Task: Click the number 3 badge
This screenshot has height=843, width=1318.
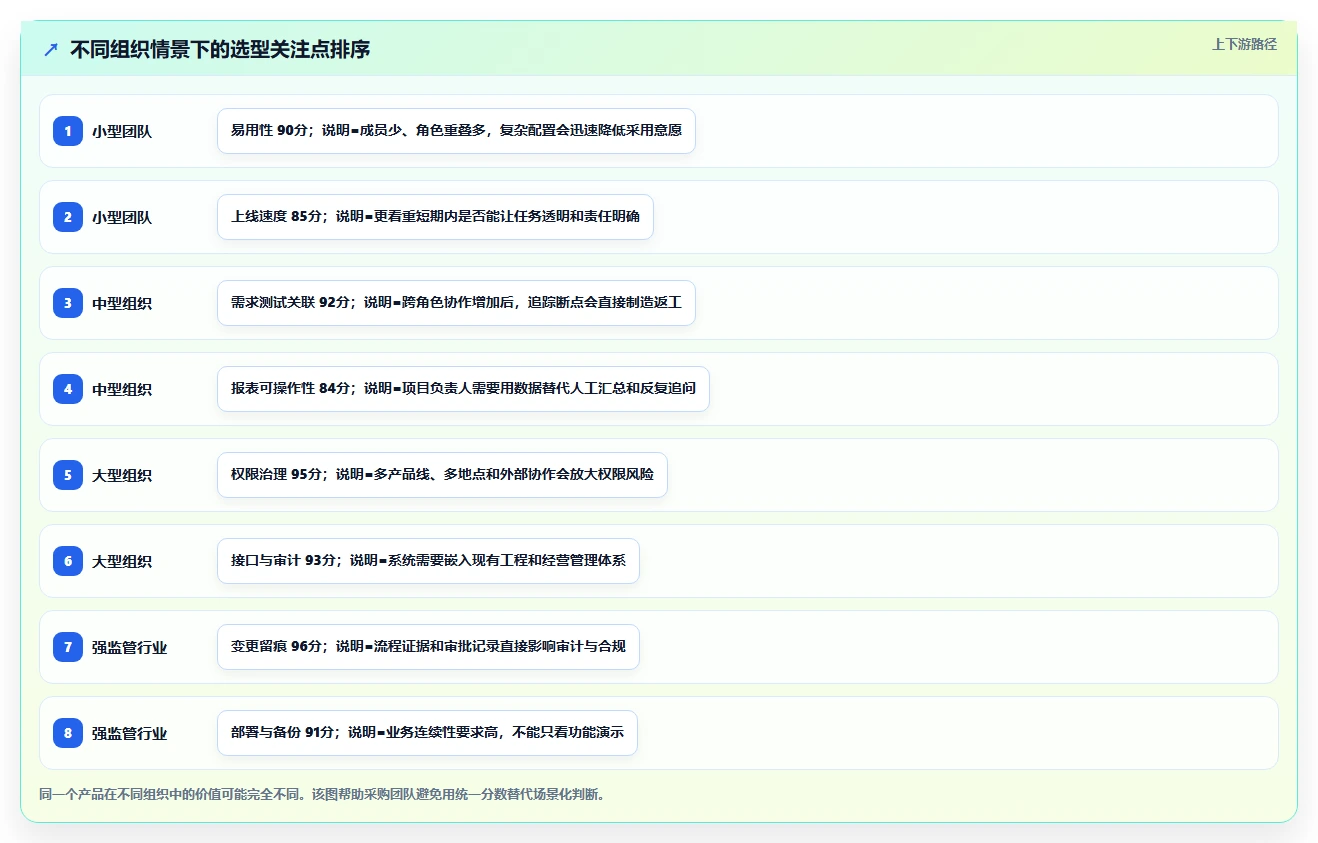Action: pos(68,303)
